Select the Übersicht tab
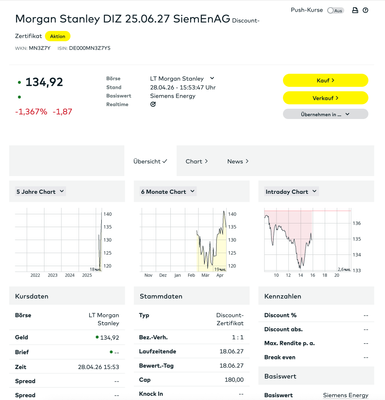This screenshot has width=385, height=400. 150,161
